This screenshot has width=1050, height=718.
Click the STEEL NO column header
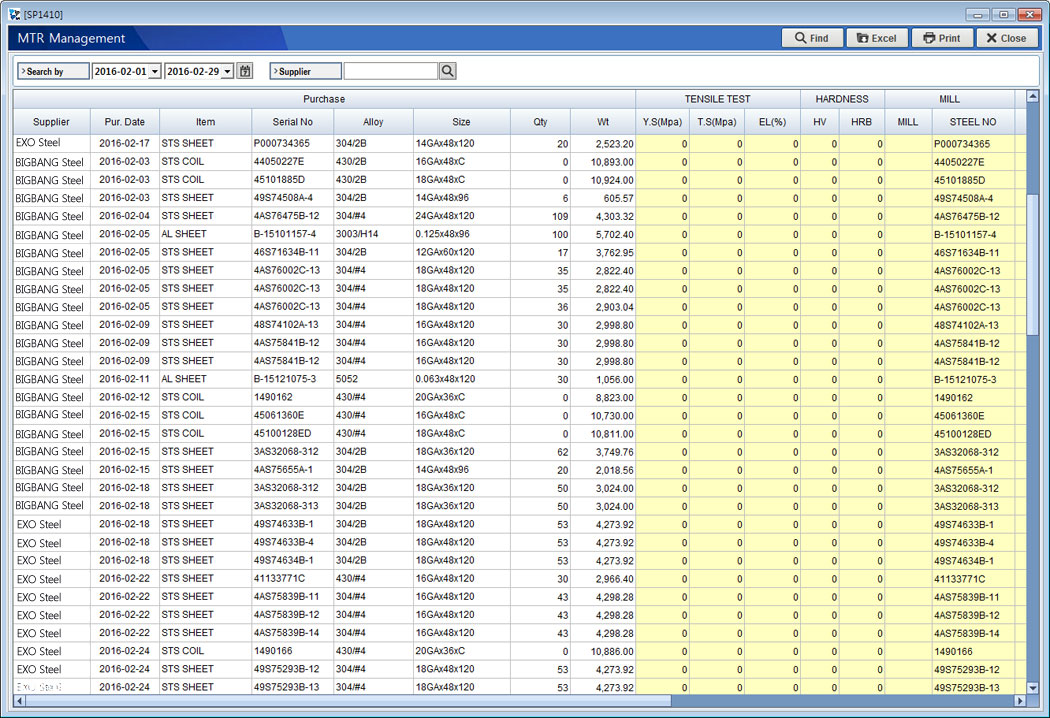973,122
